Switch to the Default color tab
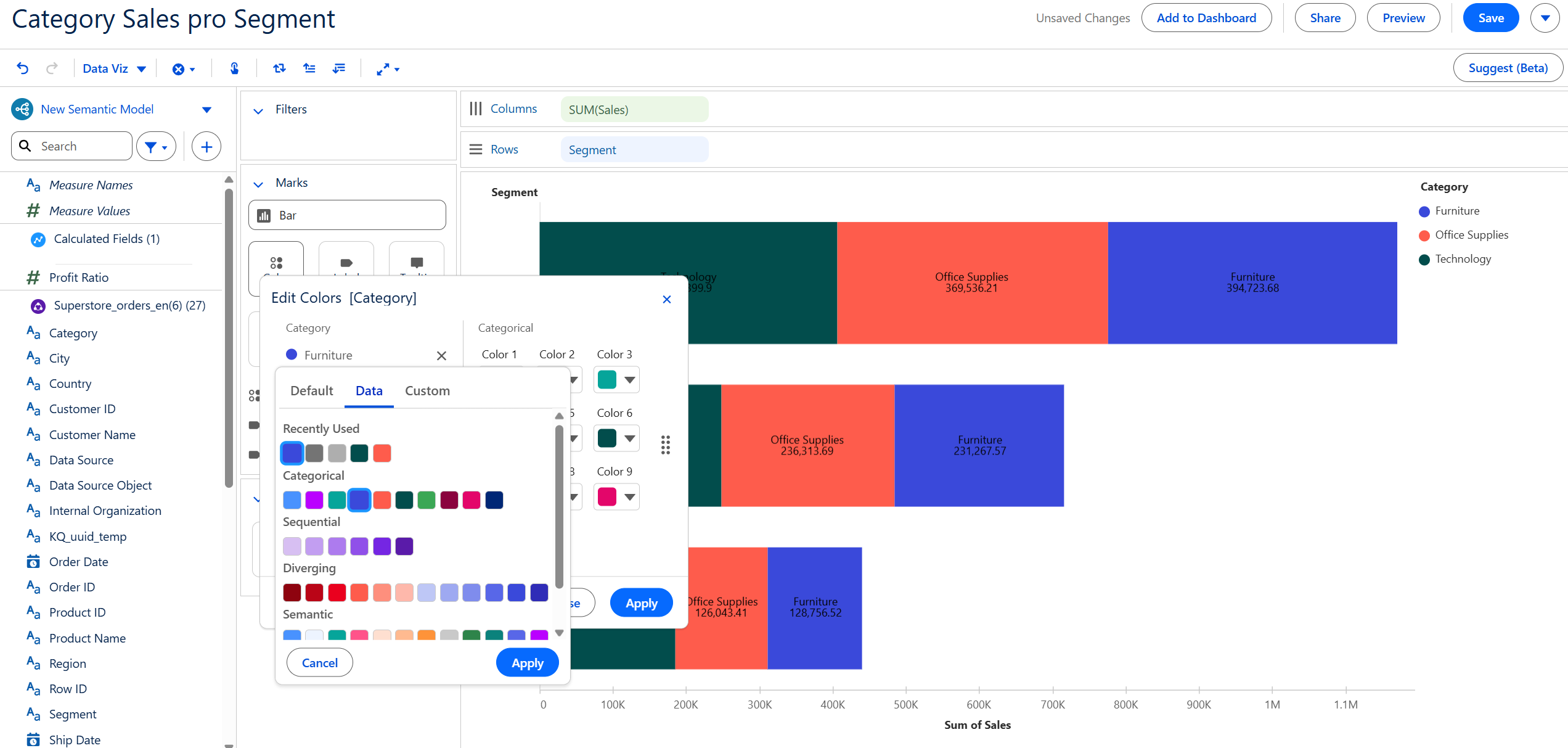 [x=311, y=391]
